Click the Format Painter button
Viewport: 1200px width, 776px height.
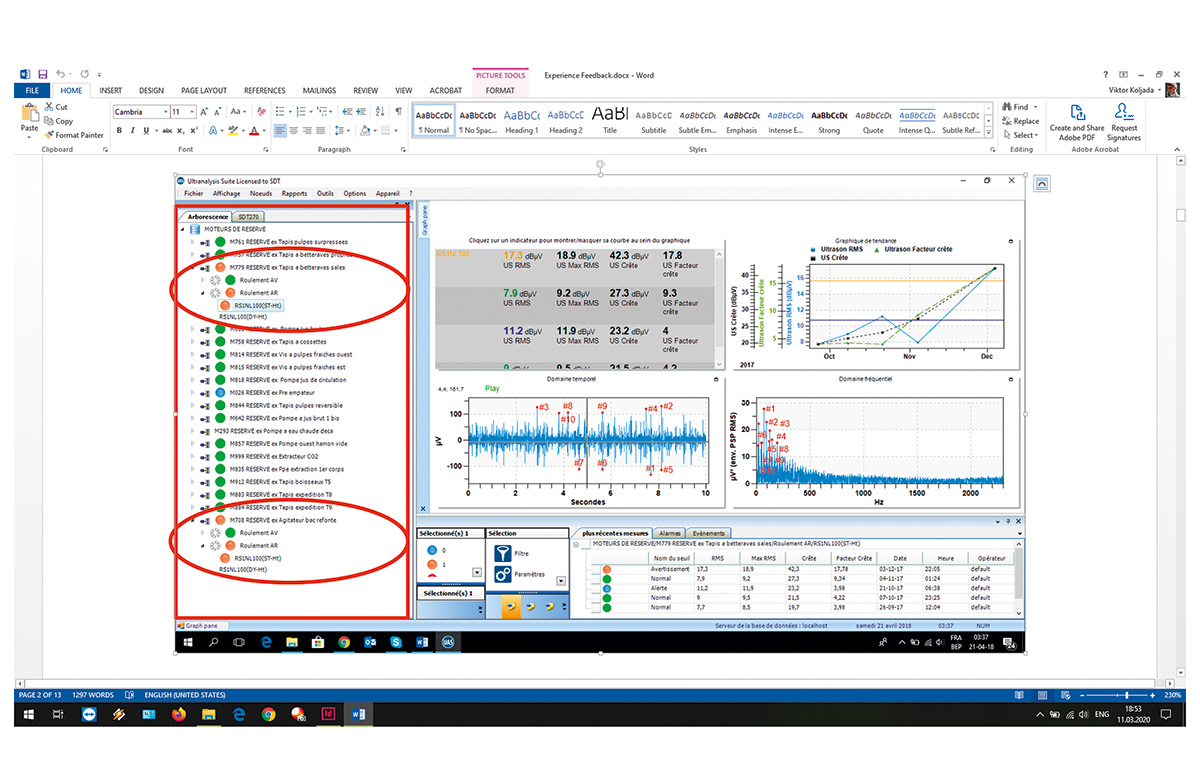(x=74, y=135)
